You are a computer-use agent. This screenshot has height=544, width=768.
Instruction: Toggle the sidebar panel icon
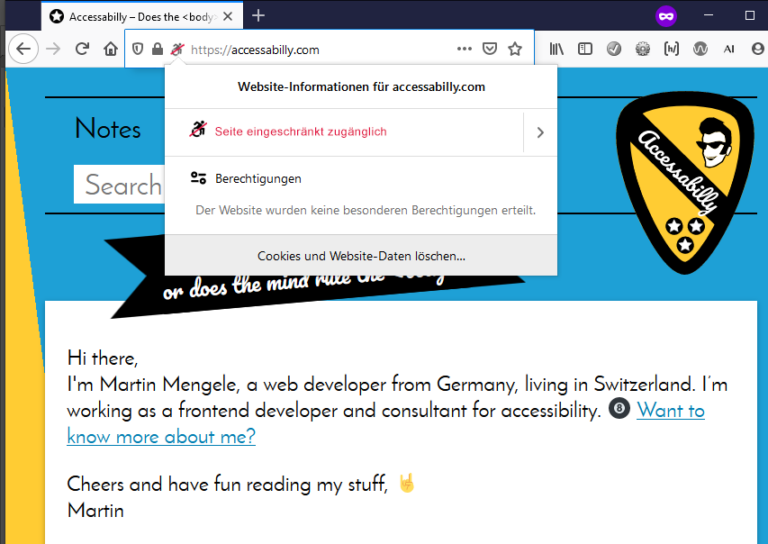tap(585, 48)
